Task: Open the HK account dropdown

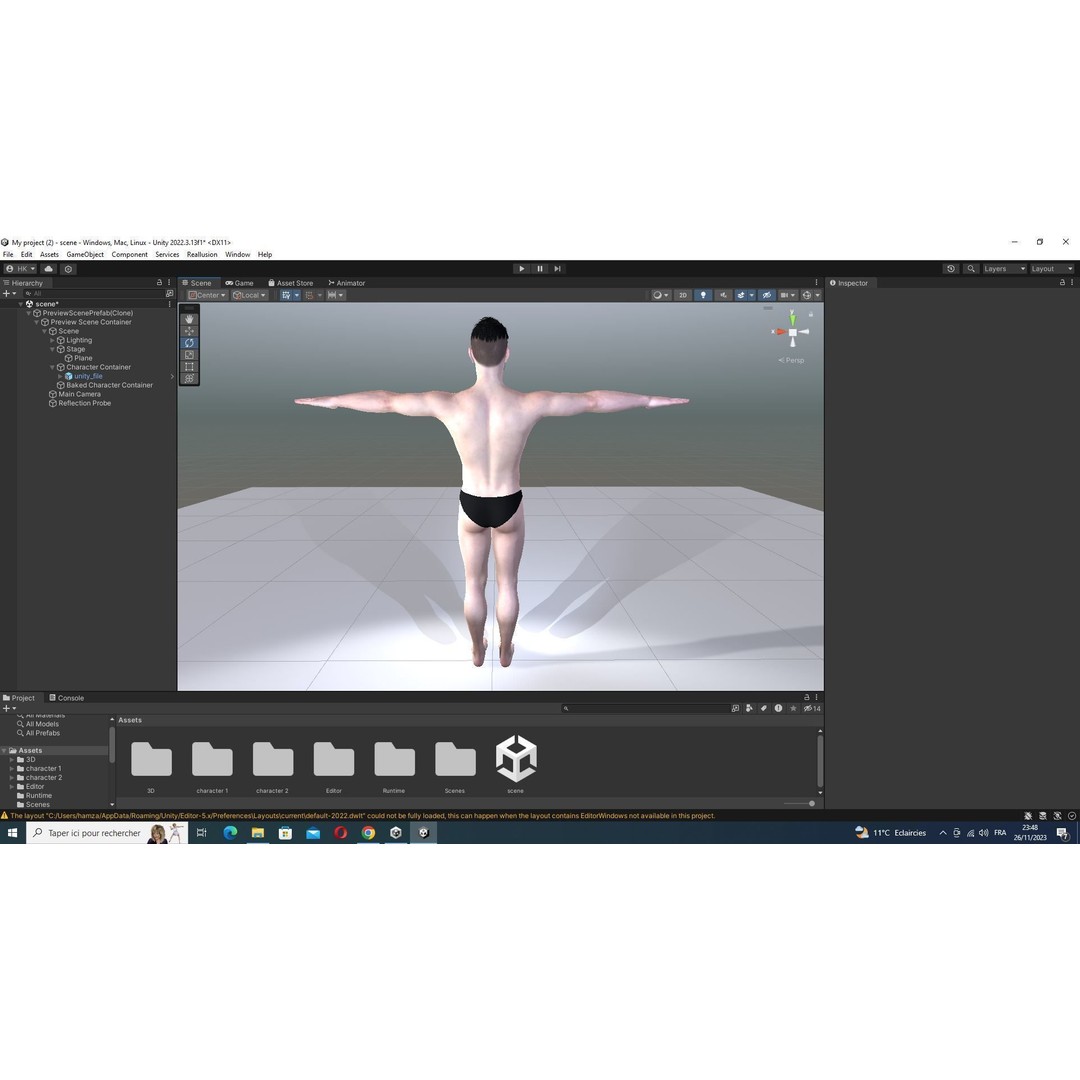Action: (21, 269)
